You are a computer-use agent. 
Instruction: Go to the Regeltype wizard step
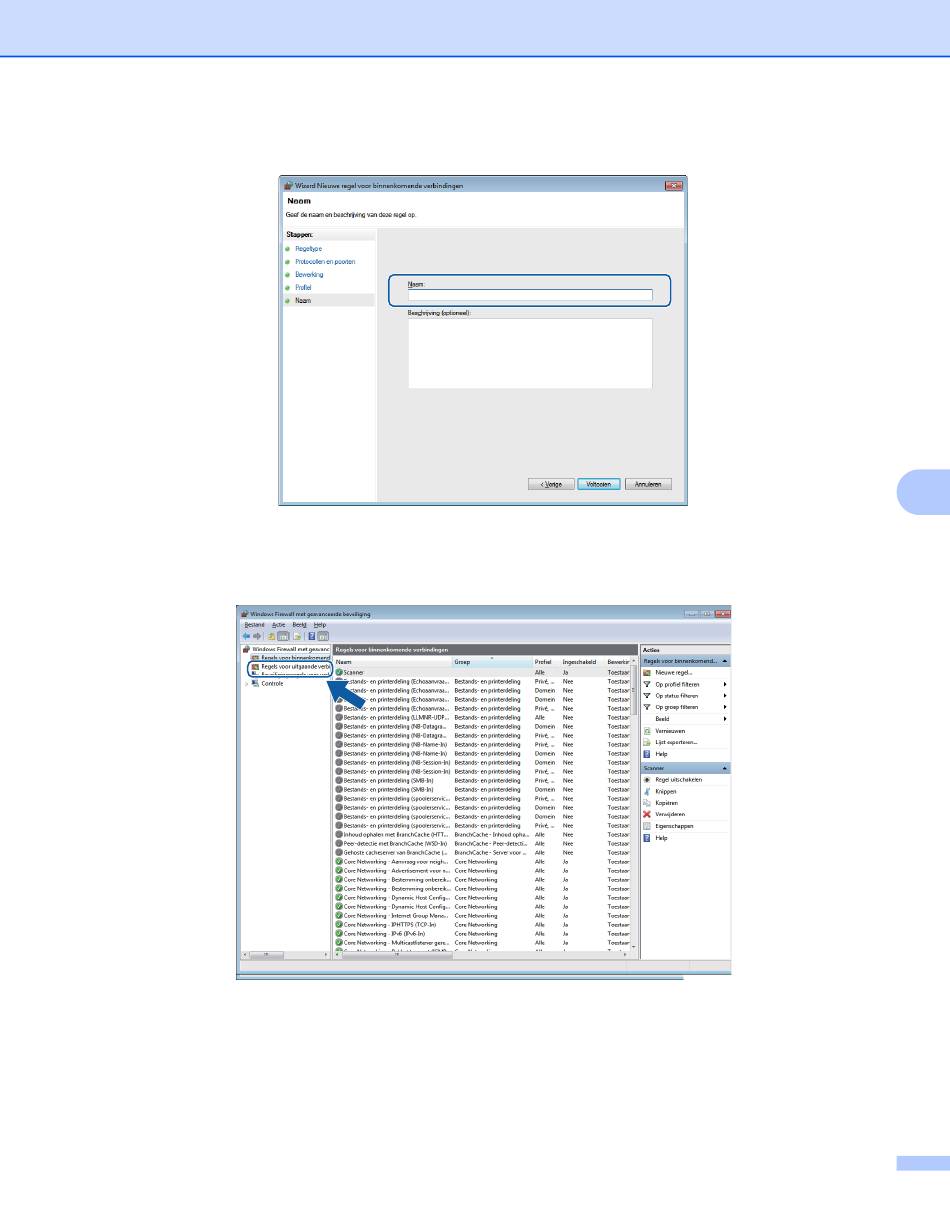[x=308, y=248]
